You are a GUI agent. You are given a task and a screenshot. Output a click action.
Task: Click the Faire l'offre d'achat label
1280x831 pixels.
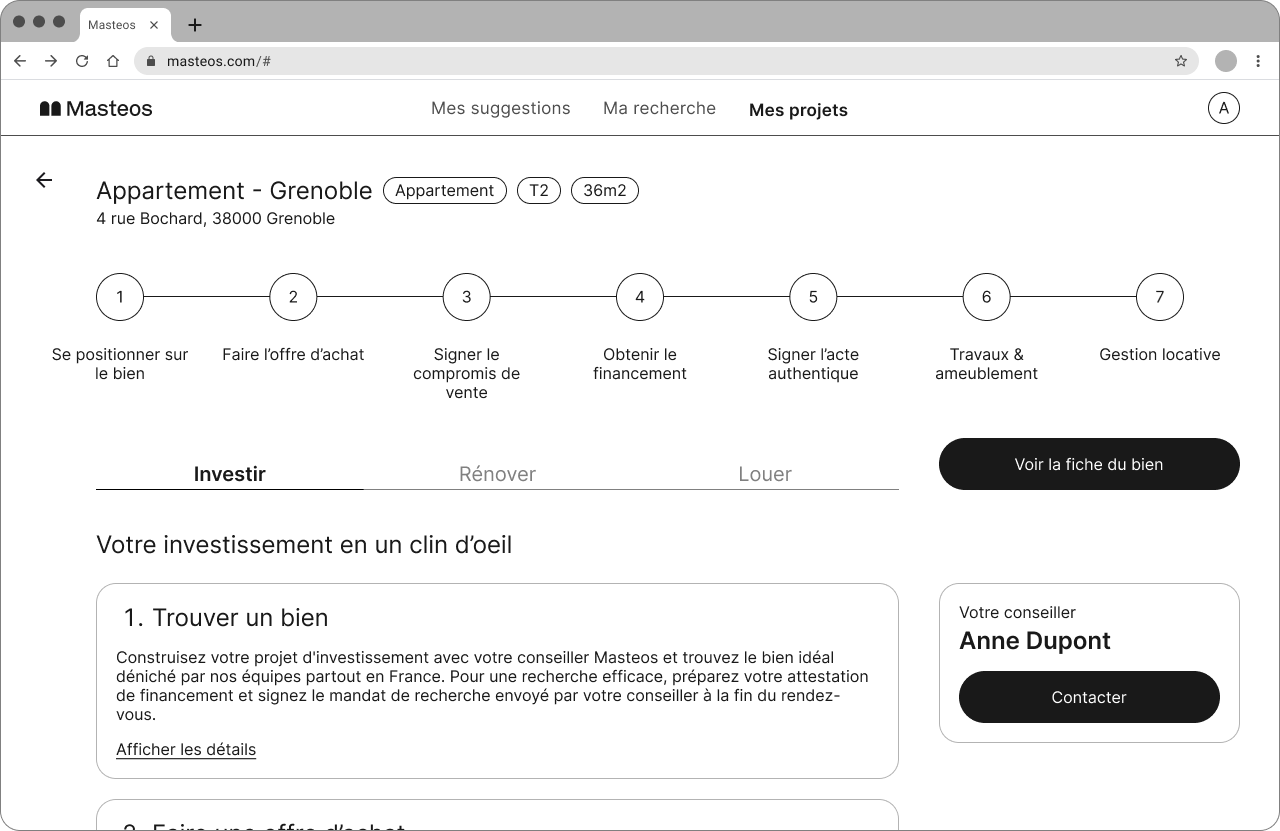tap(293, 354)
